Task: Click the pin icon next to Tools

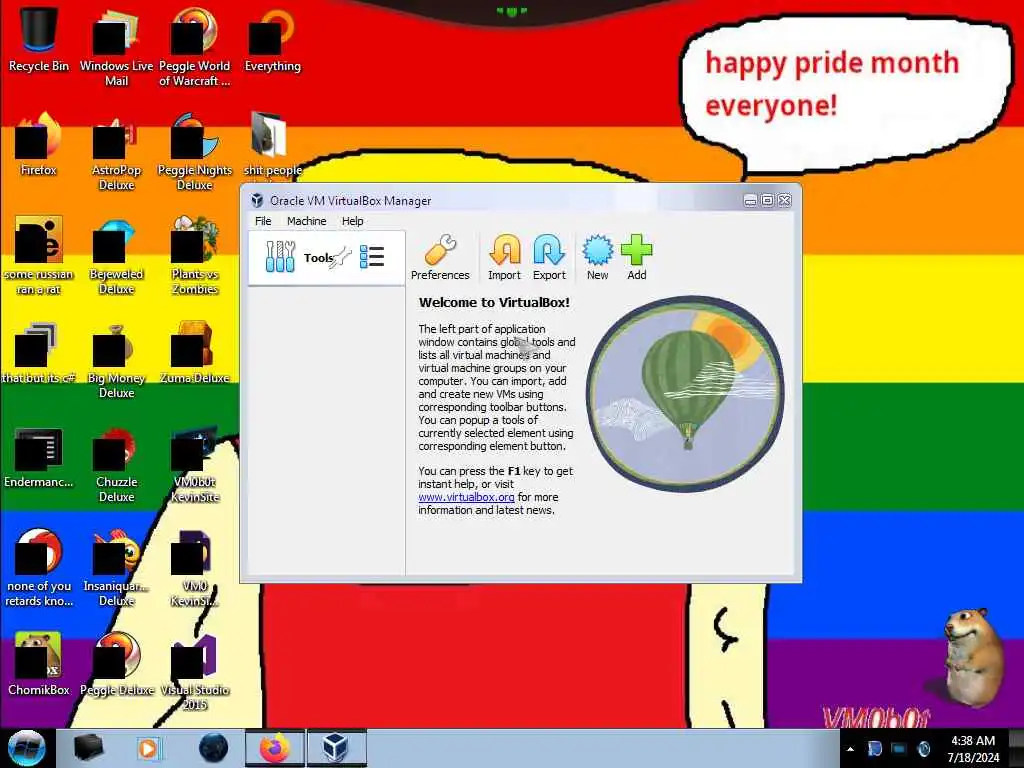Action: [x=341, y=257]
